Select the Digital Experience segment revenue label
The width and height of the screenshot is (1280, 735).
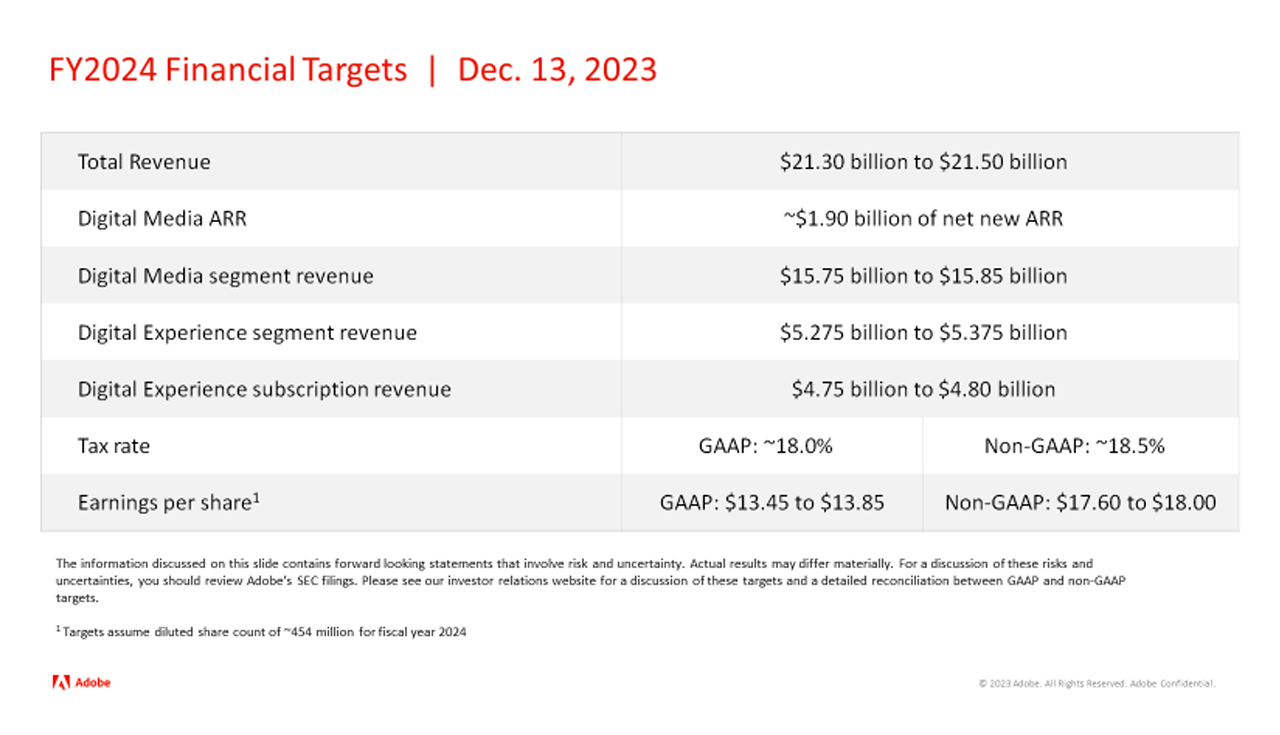pos(247,333)
